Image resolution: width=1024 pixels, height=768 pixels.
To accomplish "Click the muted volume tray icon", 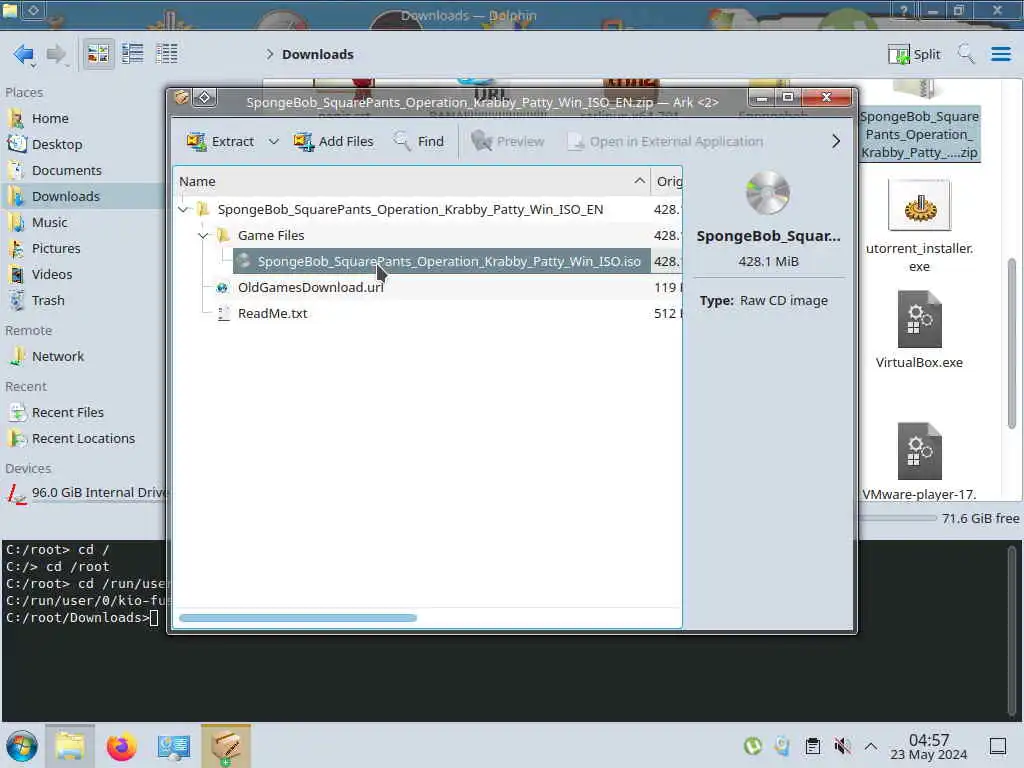I will coord(842,746).
